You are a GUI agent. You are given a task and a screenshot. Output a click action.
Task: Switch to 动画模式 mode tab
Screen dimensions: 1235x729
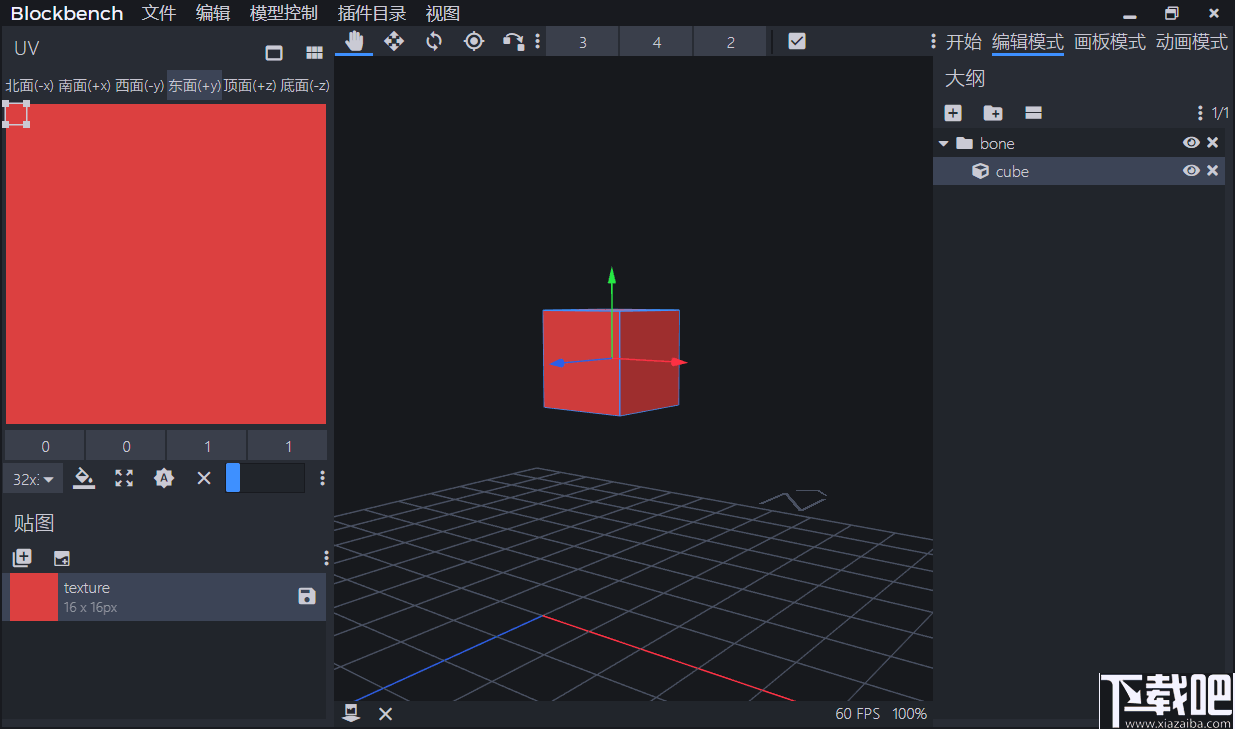click(x=1192, y=42)
